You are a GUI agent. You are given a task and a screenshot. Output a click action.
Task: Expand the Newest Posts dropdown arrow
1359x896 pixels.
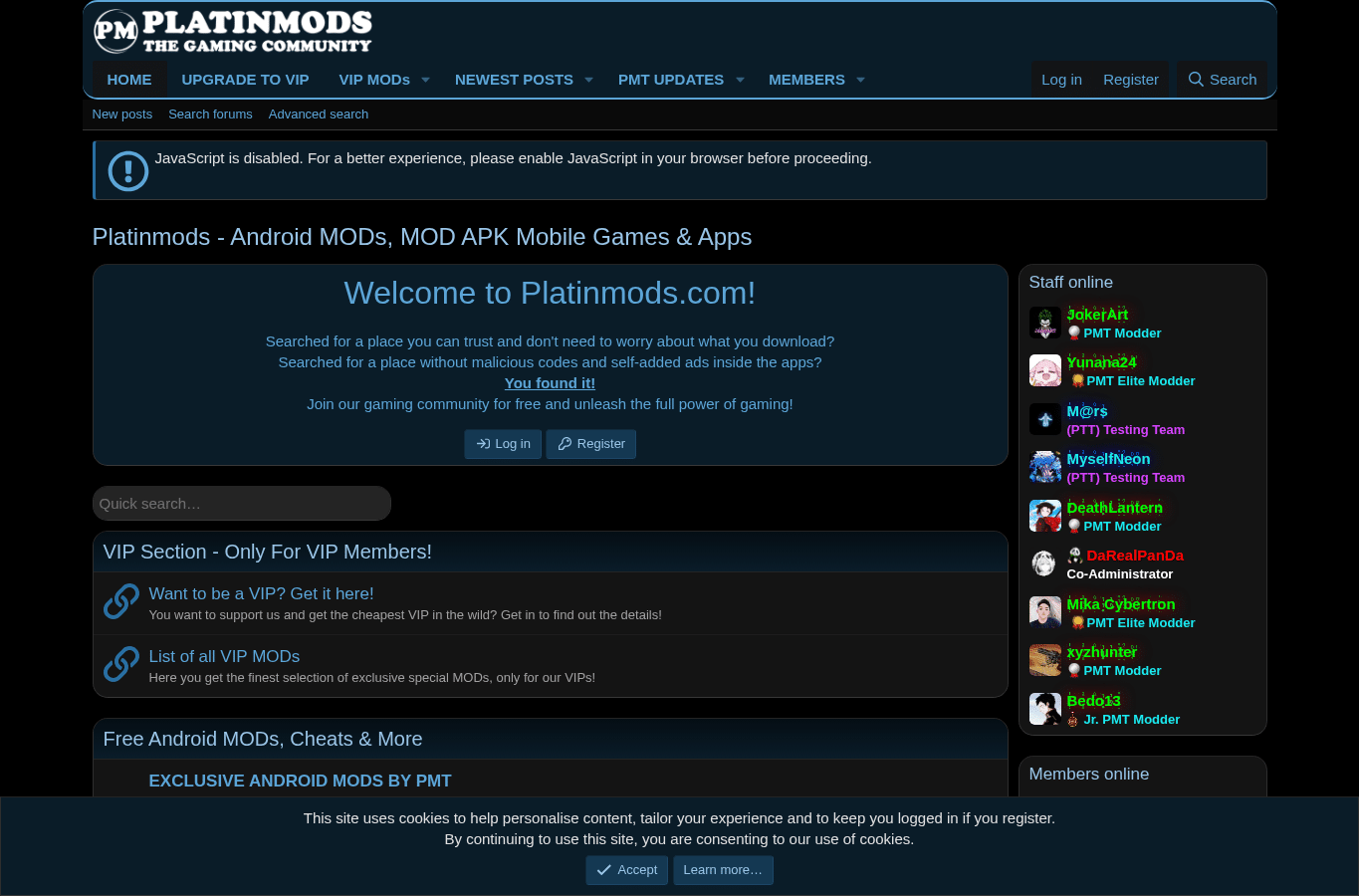click(588, 80)
